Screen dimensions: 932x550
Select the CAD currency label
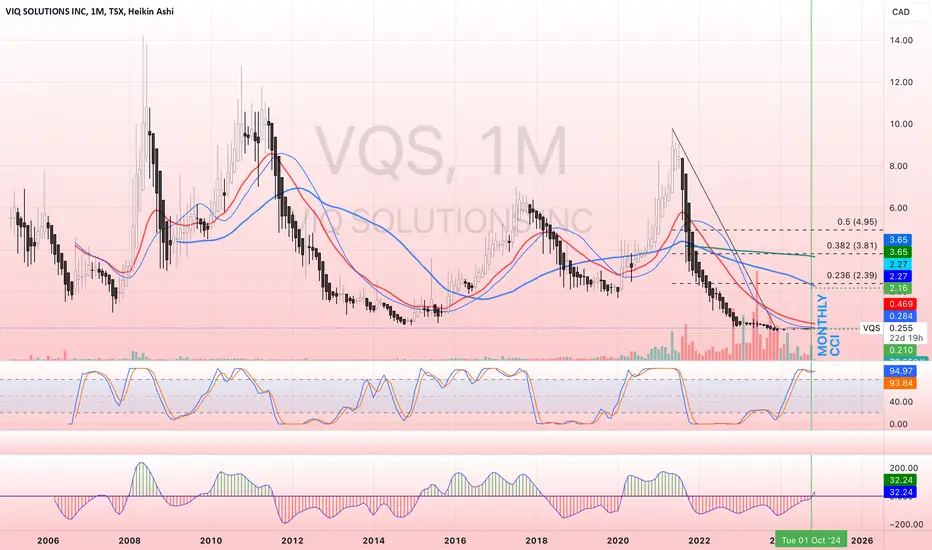[900, 12]
